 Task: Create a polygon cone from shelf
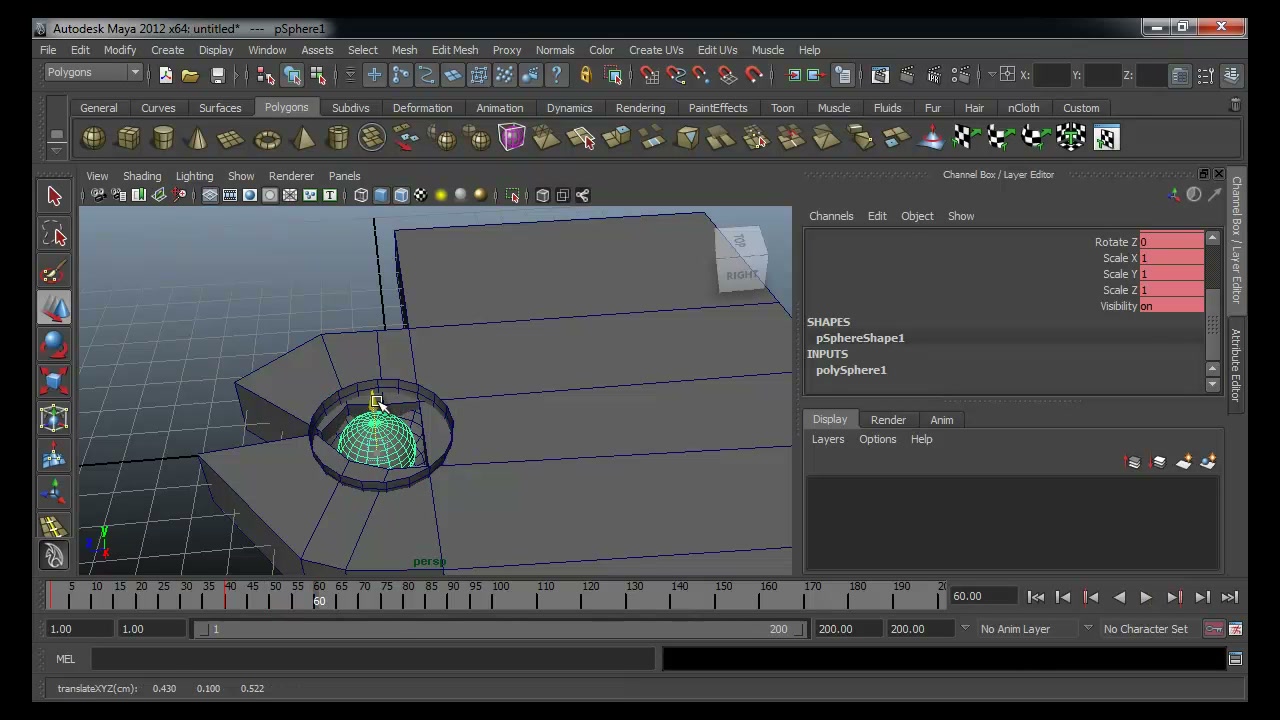point(197,138)
